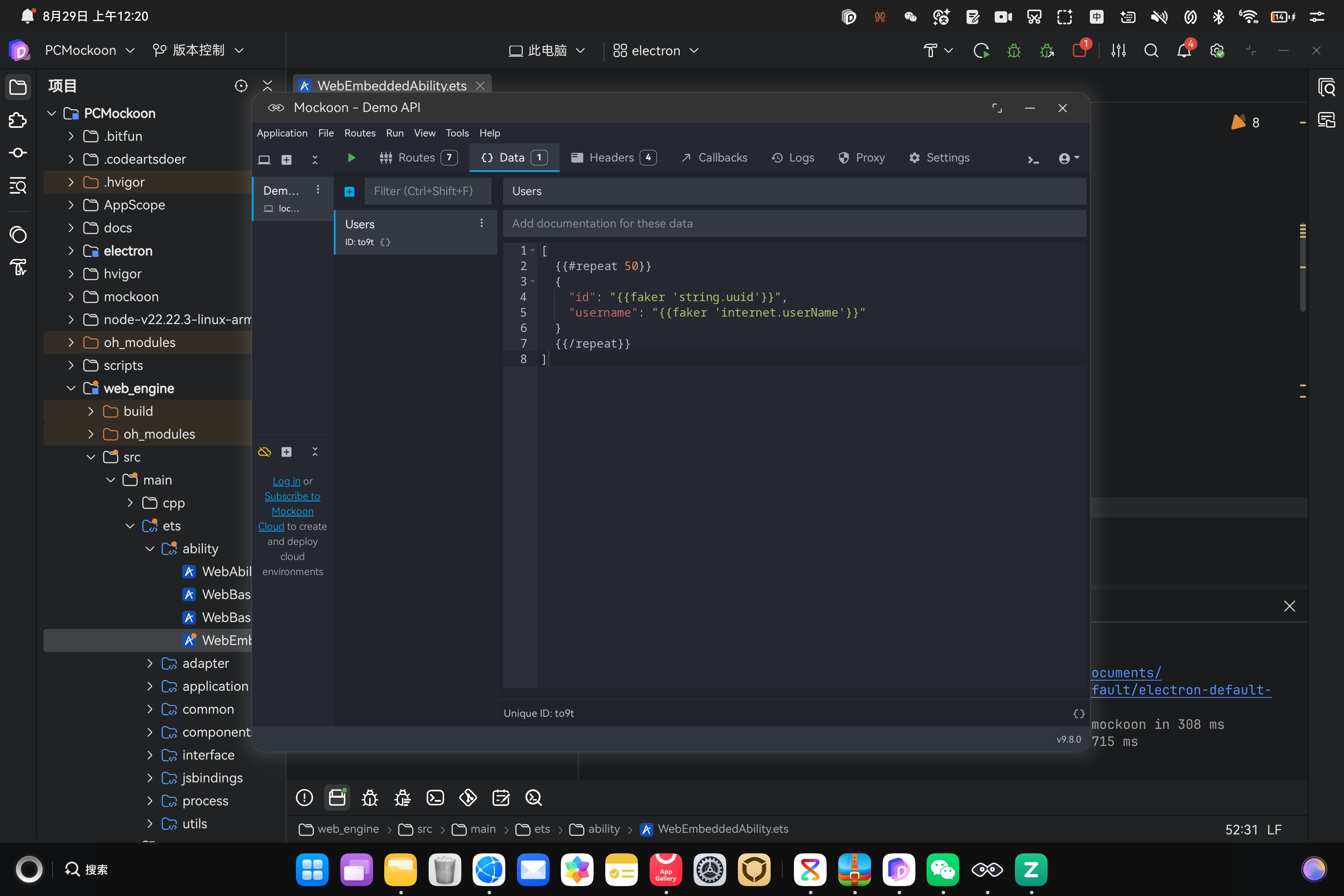Open the commit tool icon in sidebar
This screenshot has width=1344, height=896.
point(18,152)
